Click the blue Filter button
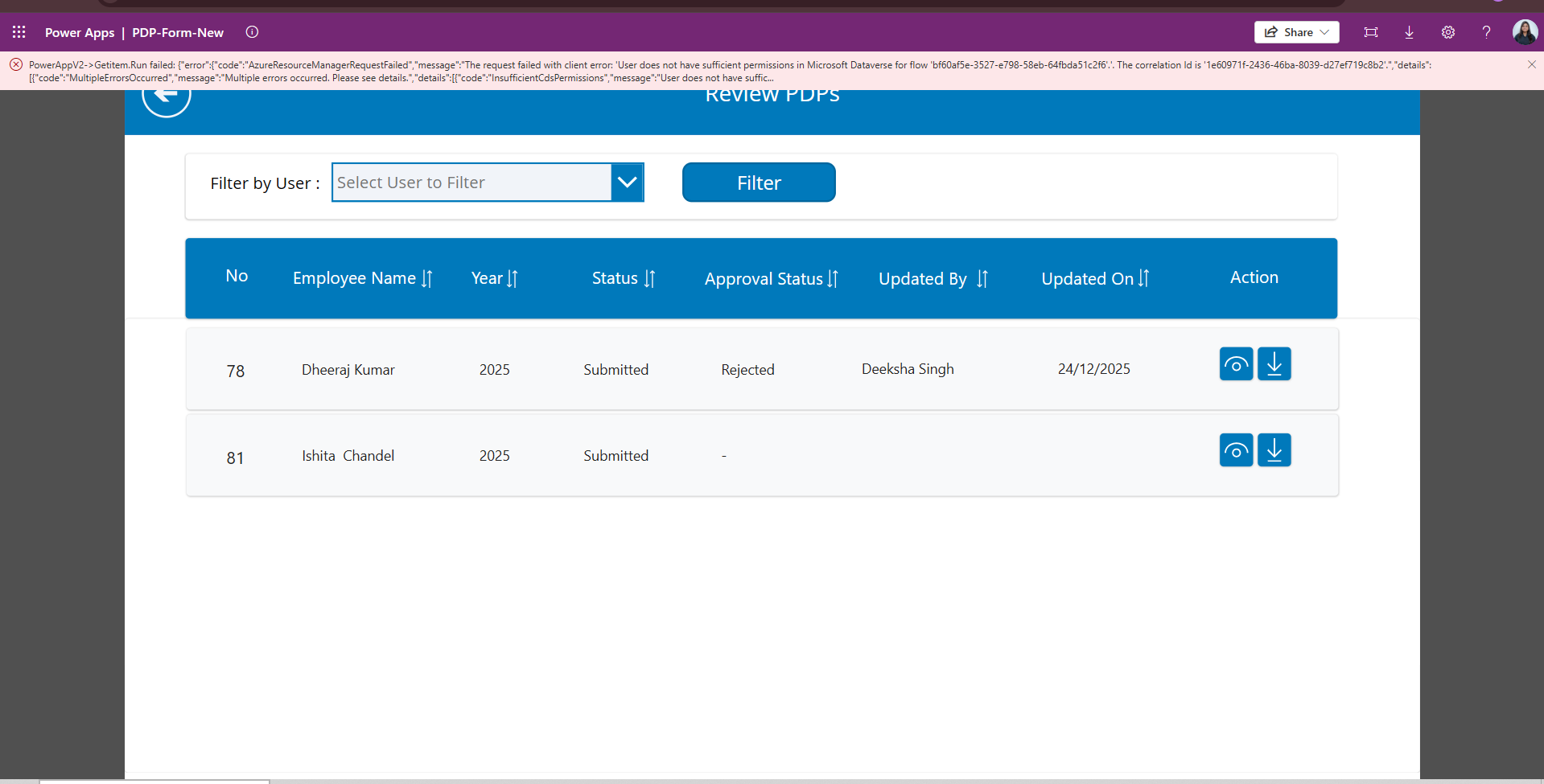This screenshot has height=784, width=1544. point(758,183)
